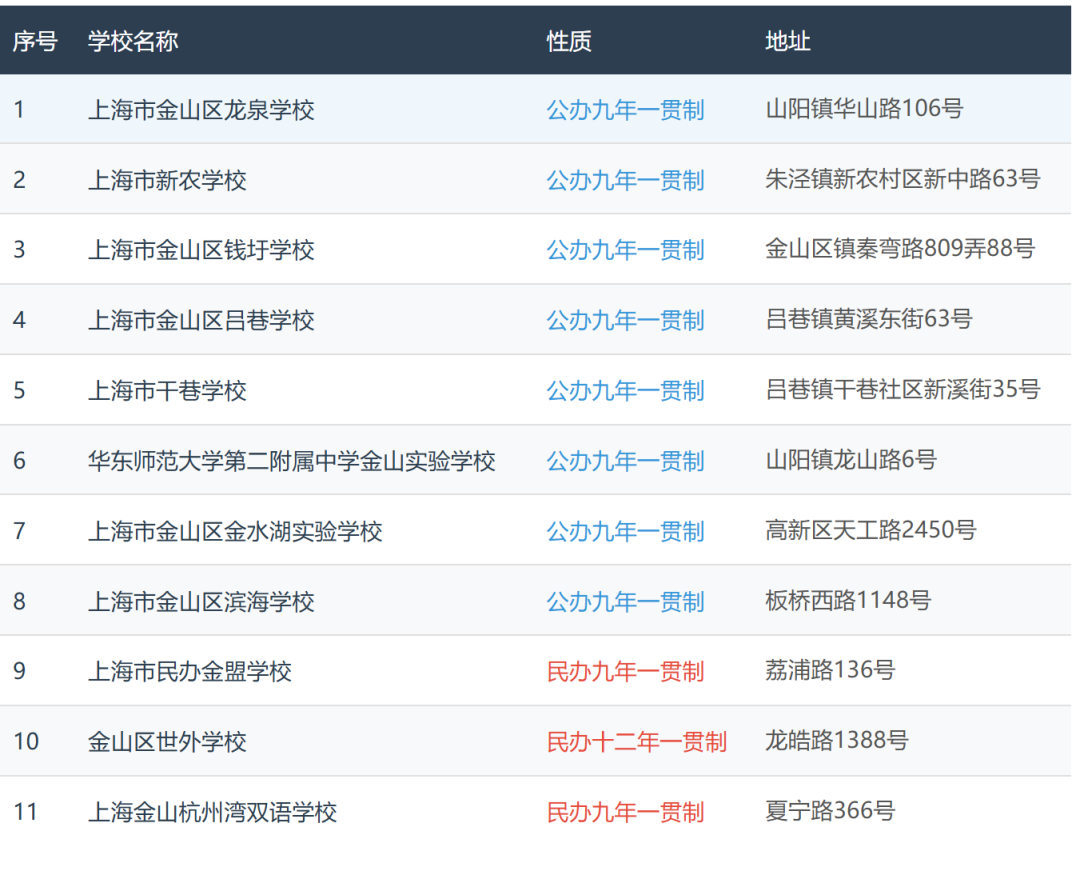
Task: Click row number 2 for 新农学校
Action: (x=19, y=180)
